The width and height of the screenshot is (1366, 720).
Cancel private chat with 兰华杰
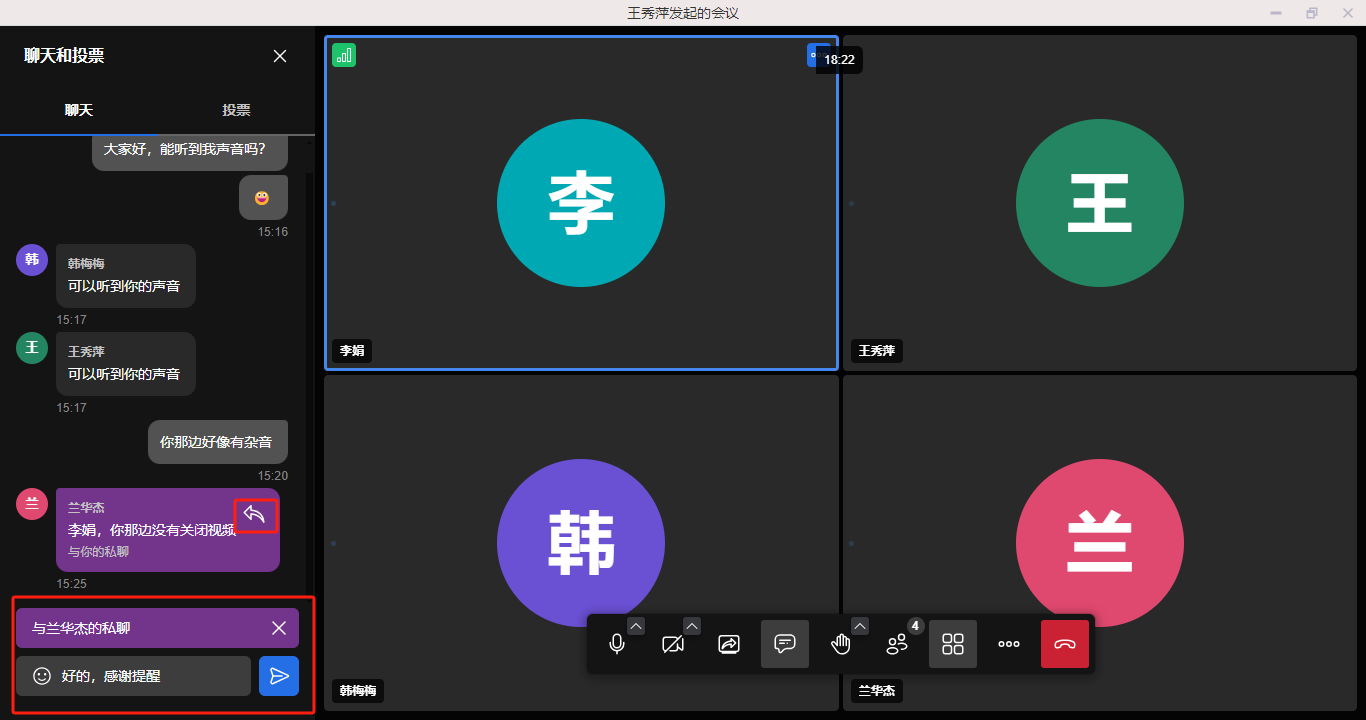tap(279, 628)
